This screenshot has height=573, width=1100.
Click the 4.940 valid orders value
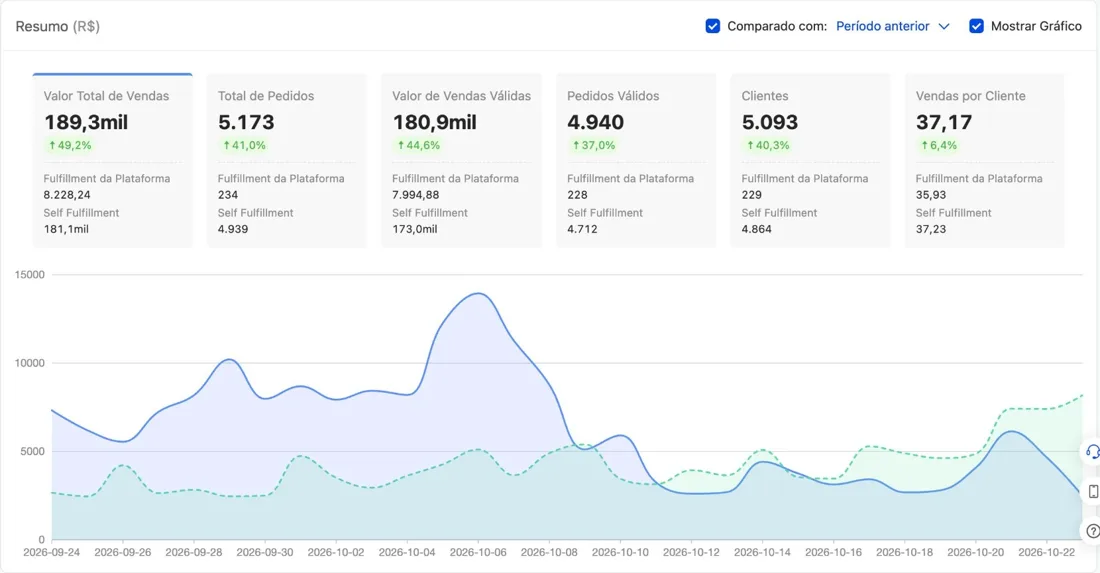coord(596,122)
